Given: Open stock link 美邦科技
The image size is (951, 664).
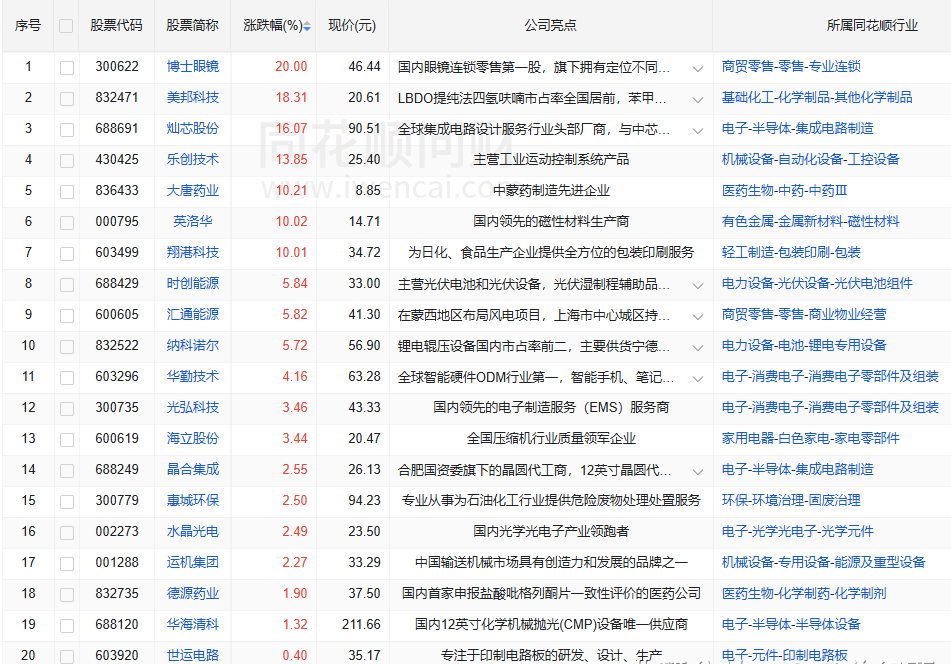Looking at the screenshot, I should tap(192, 98).
